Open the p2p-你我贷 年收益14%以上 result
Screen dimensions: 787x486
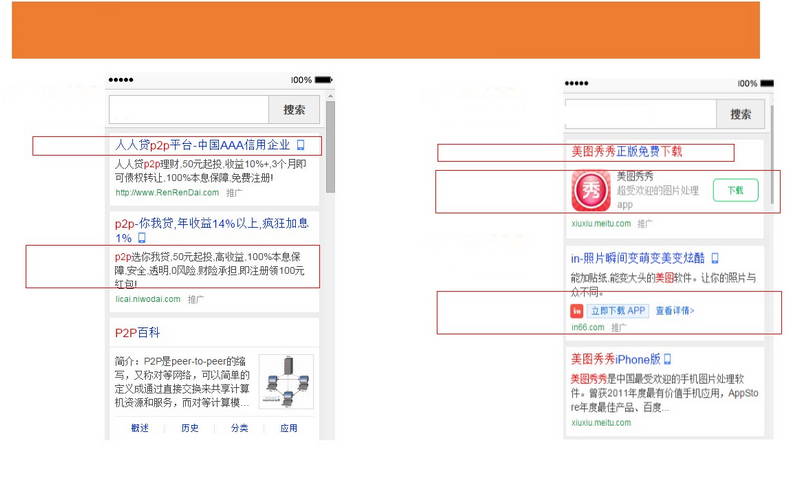pos(211,230)
